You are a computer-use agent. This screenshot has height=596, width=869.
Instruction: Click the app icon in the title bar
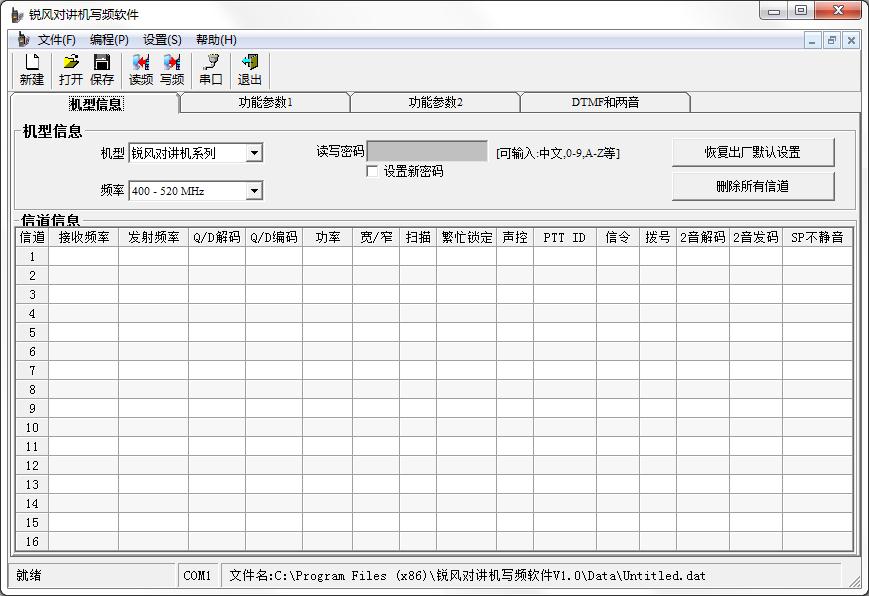17,14
